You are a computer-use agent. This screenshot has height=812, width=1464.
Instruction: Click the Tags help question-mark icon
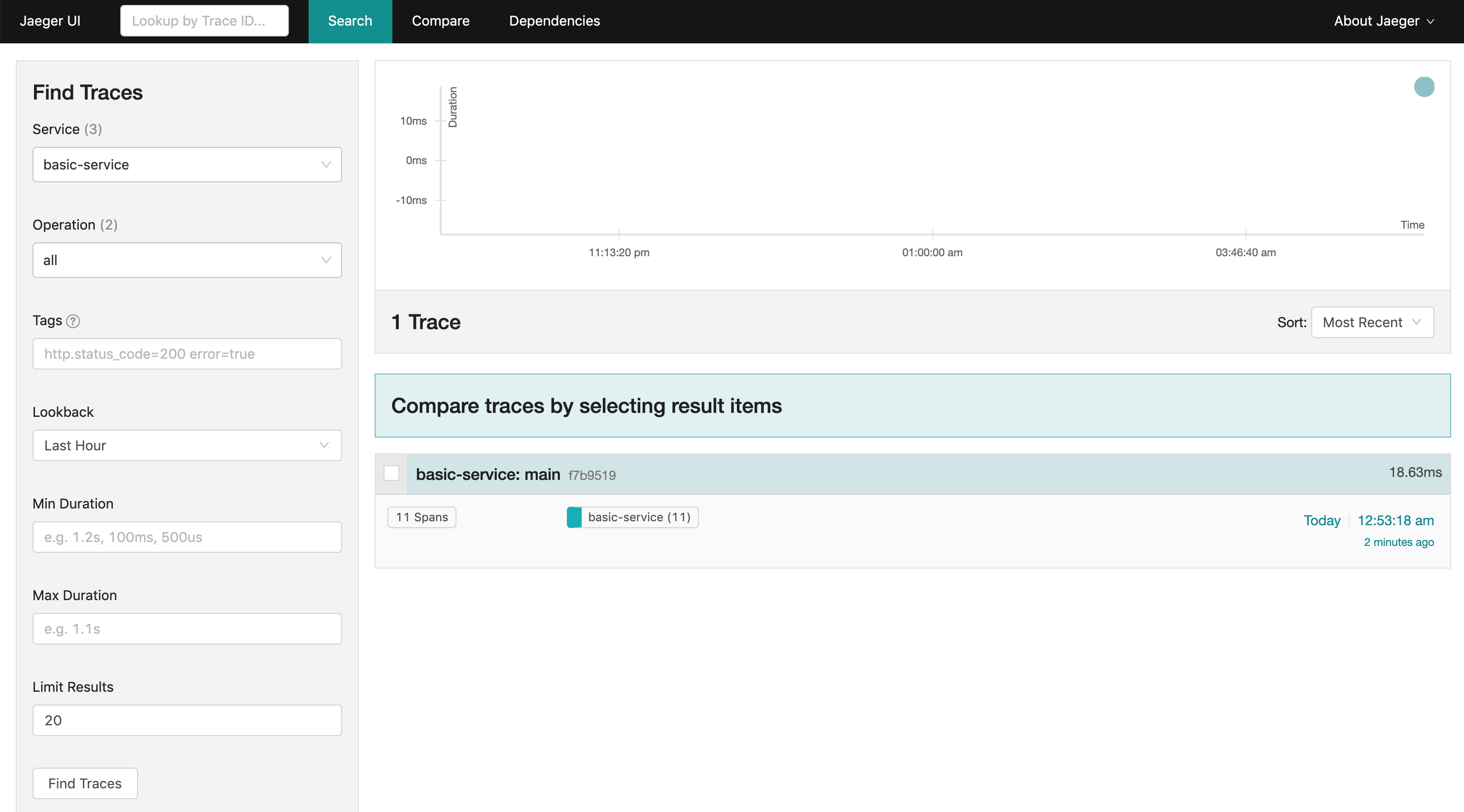(73, 321)
